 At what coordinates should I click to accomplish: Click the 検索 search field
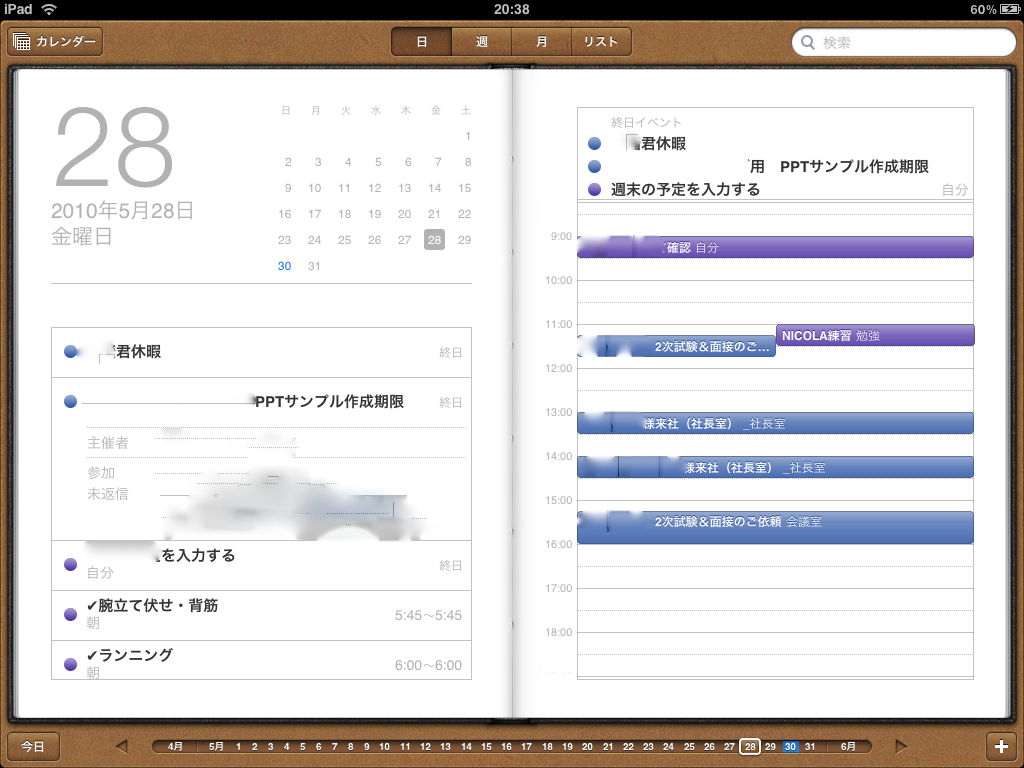coord(910,43)
